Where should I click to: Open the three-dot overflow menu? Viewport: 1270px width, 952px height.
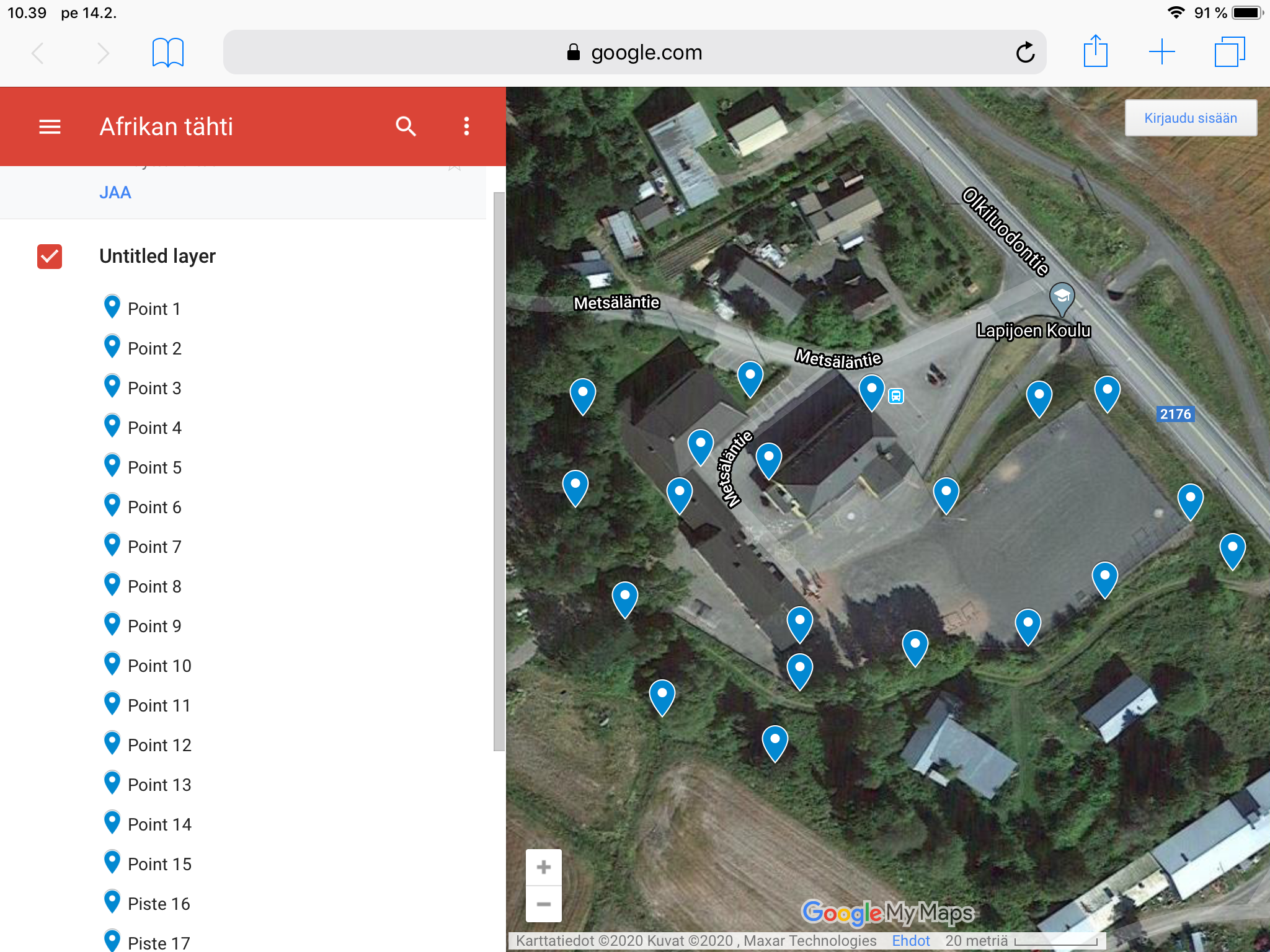coord(466,126)
